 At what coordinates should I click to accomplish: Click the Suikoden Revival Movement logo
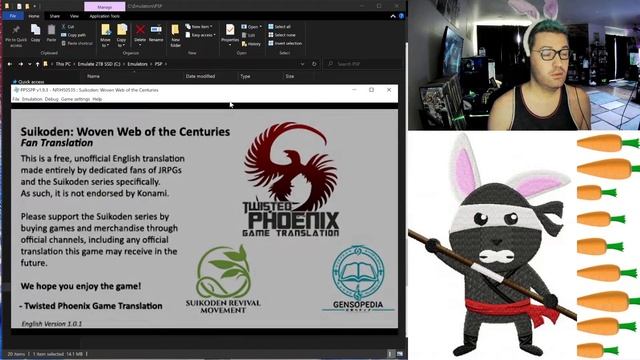point(223,280)
